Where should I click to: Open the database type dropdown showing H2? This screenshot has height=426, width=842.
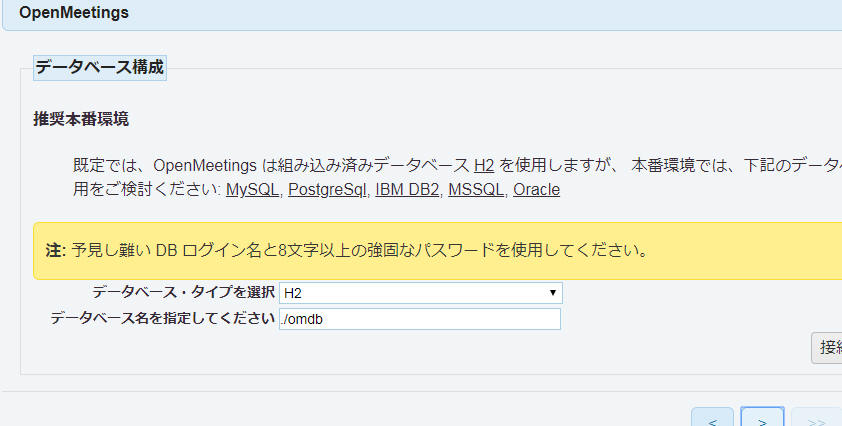click(418, 293)
